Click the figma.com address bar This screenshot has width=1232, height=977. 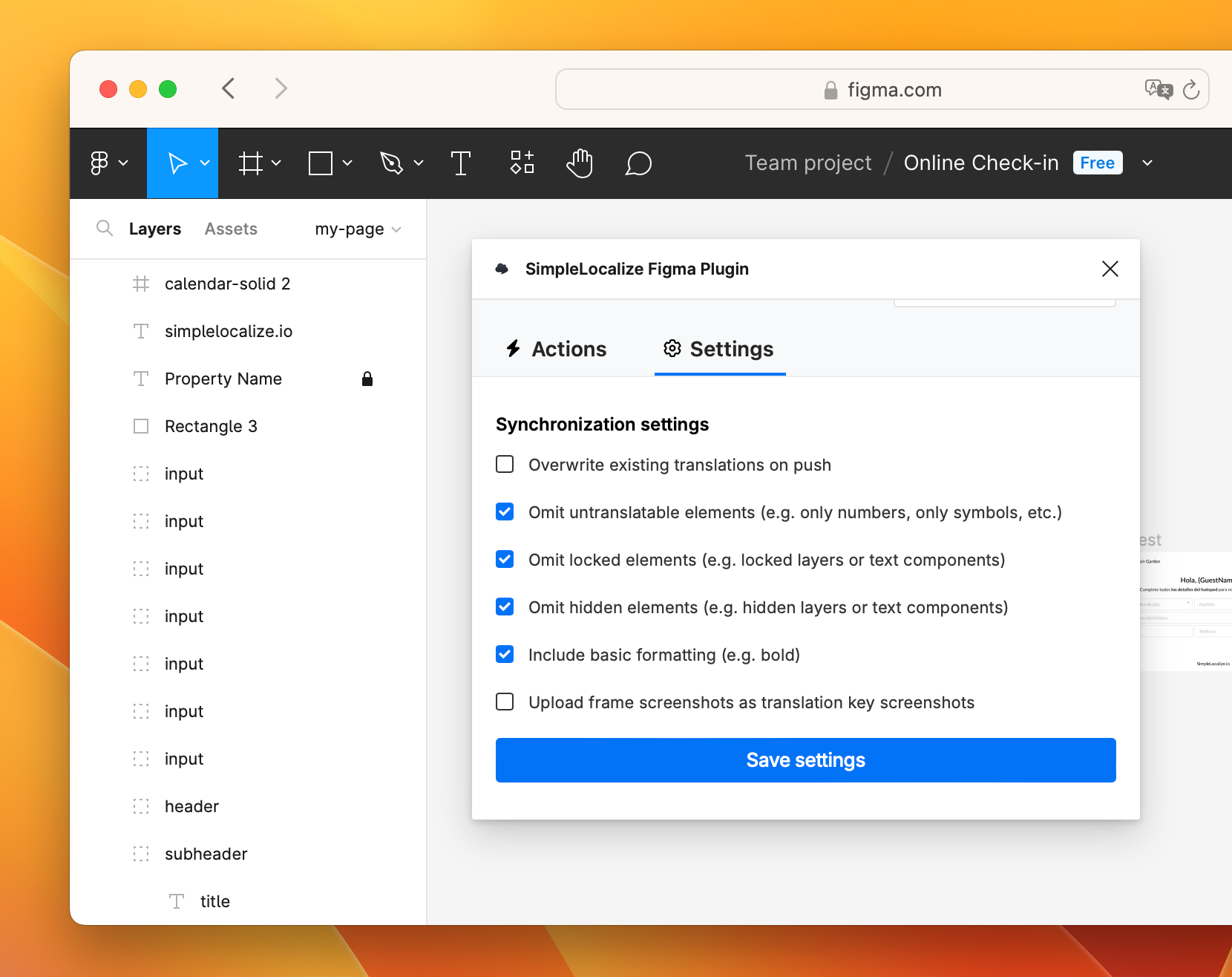(882, 89)
